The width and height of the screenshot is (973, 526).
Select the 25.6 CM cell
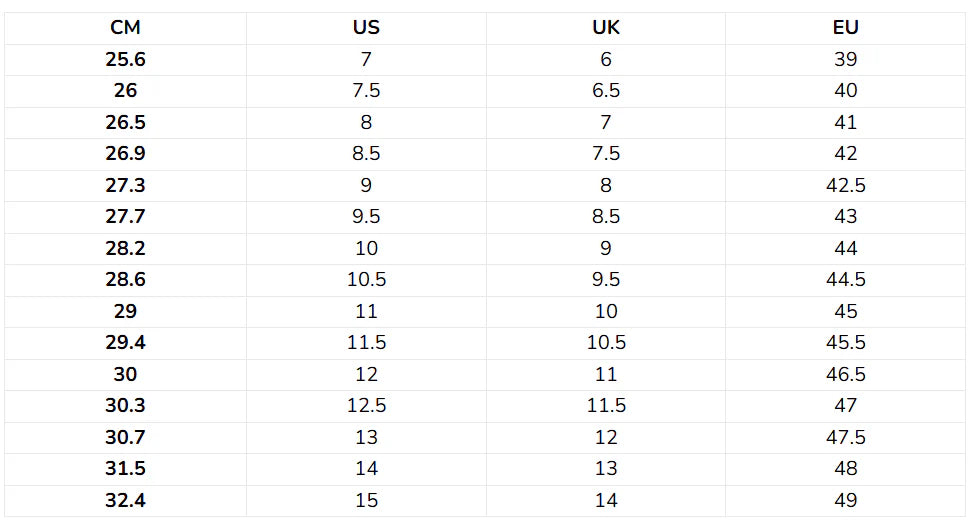tap(125, 60)
